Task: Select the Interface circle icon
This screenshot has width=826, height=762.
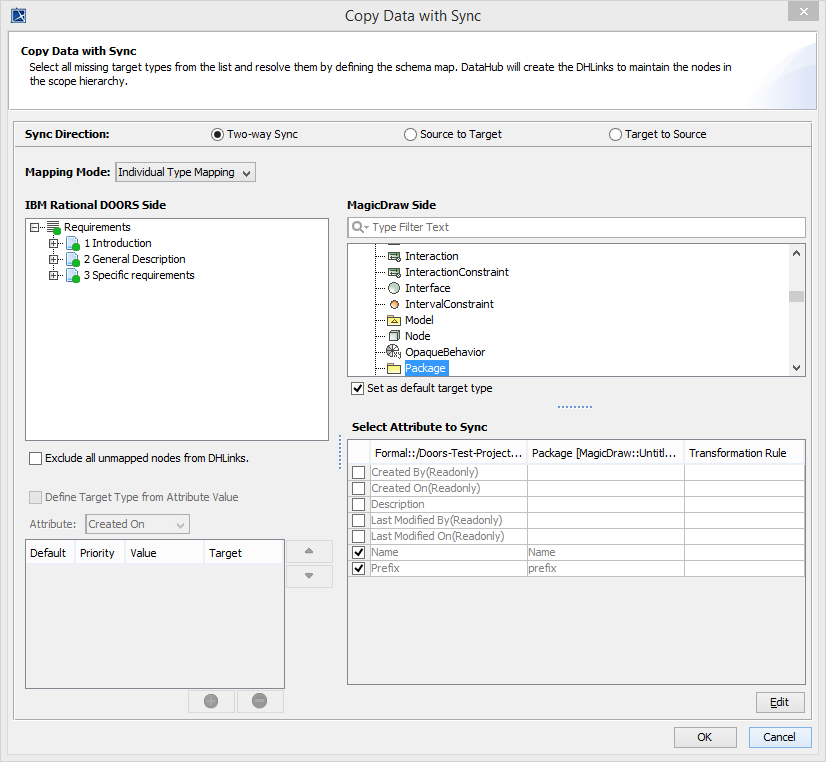Action: pyautogui.click(x=394, y=288)
